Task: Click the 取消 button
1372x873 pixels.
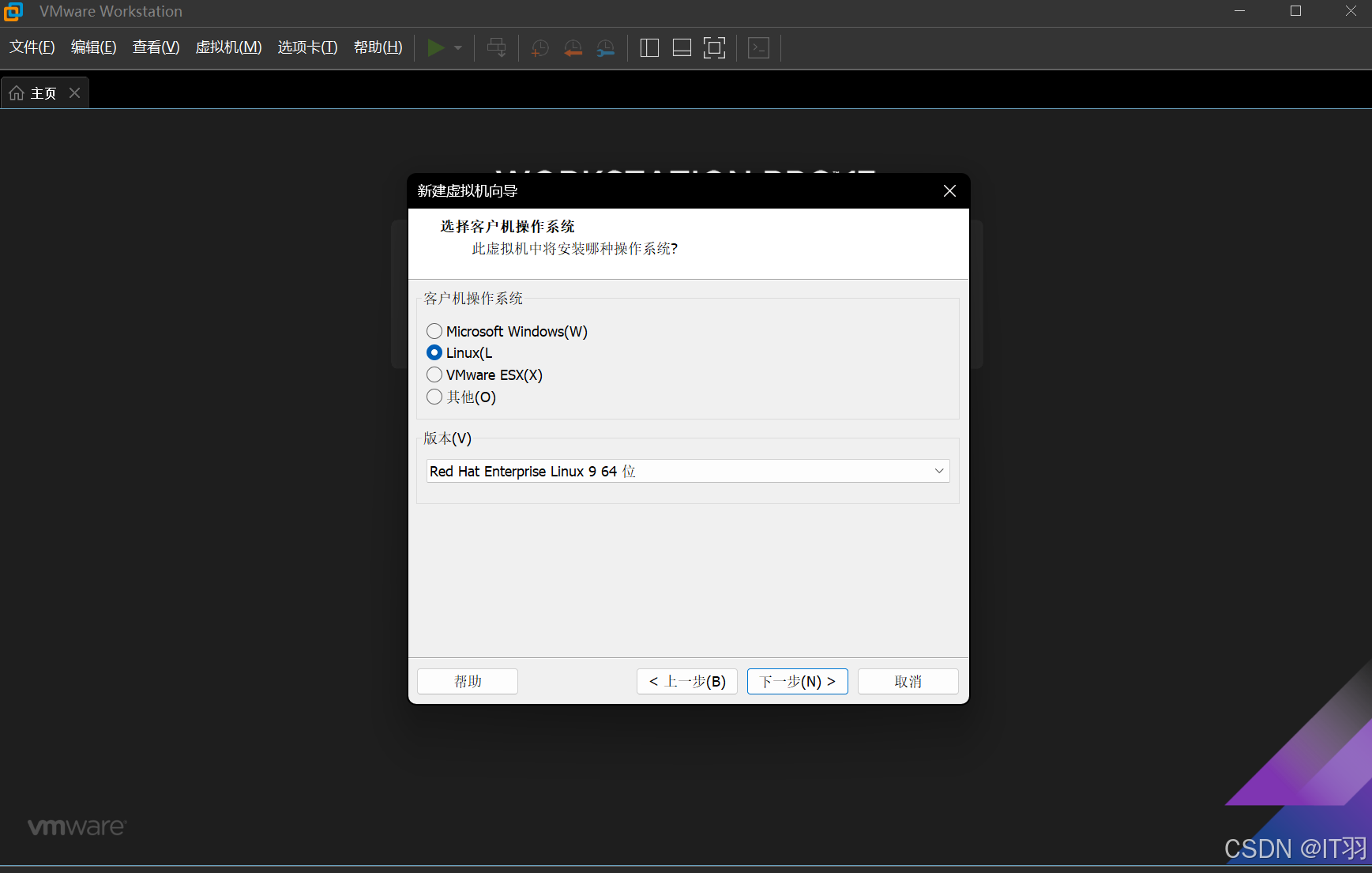Action: (908, 682)
